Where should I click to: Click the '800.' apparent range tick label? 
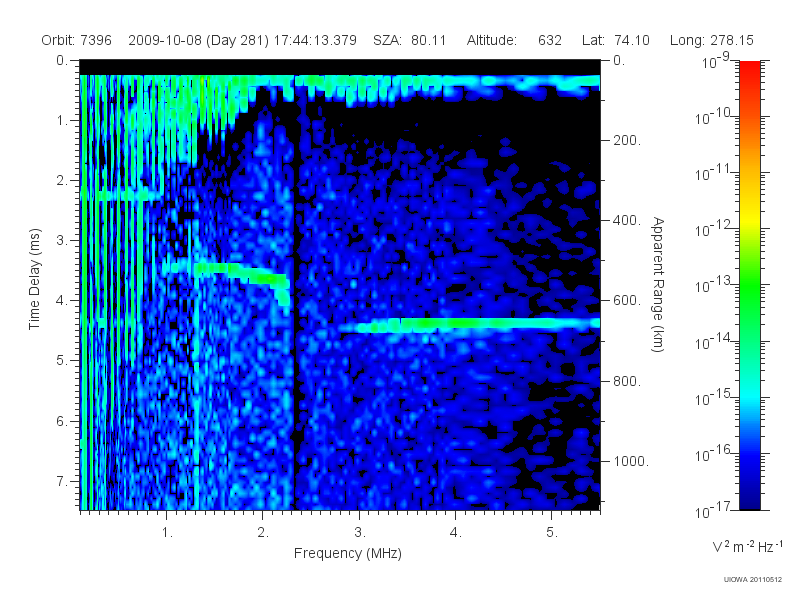point(627,381)
